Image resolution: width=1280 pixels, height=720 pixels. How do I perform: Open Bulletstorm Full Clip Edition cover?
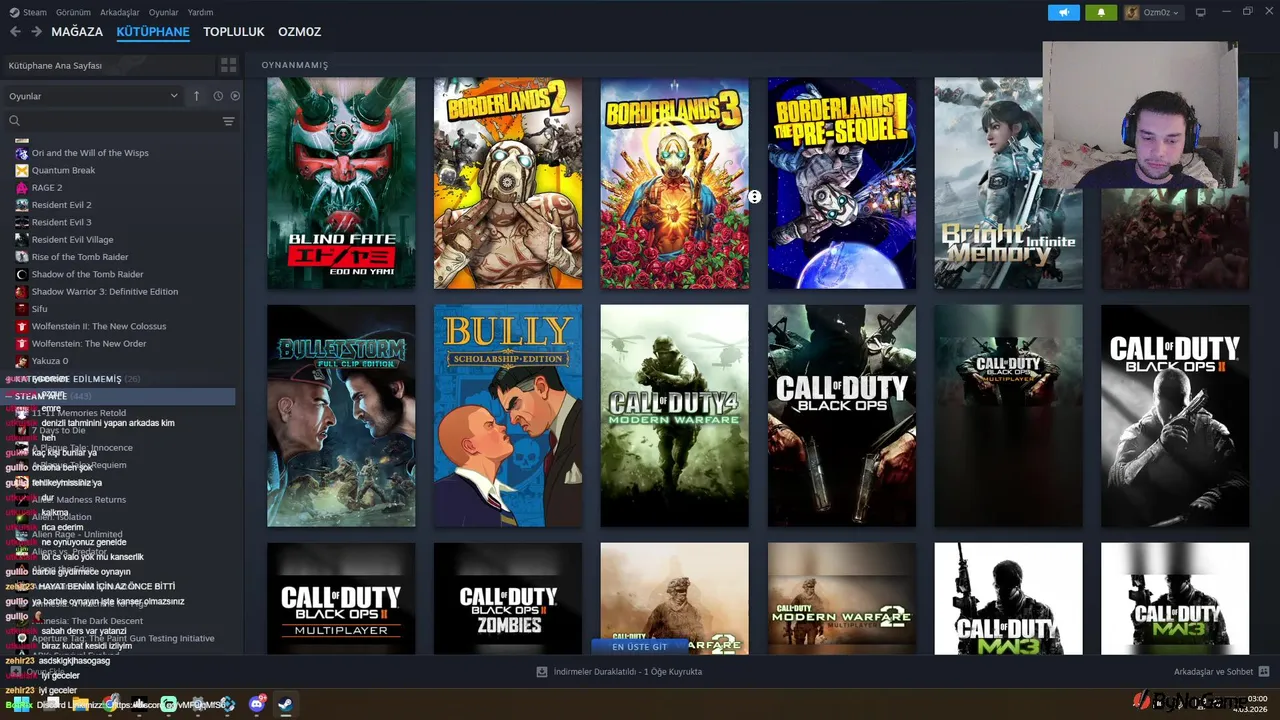[x=341, y=416]
